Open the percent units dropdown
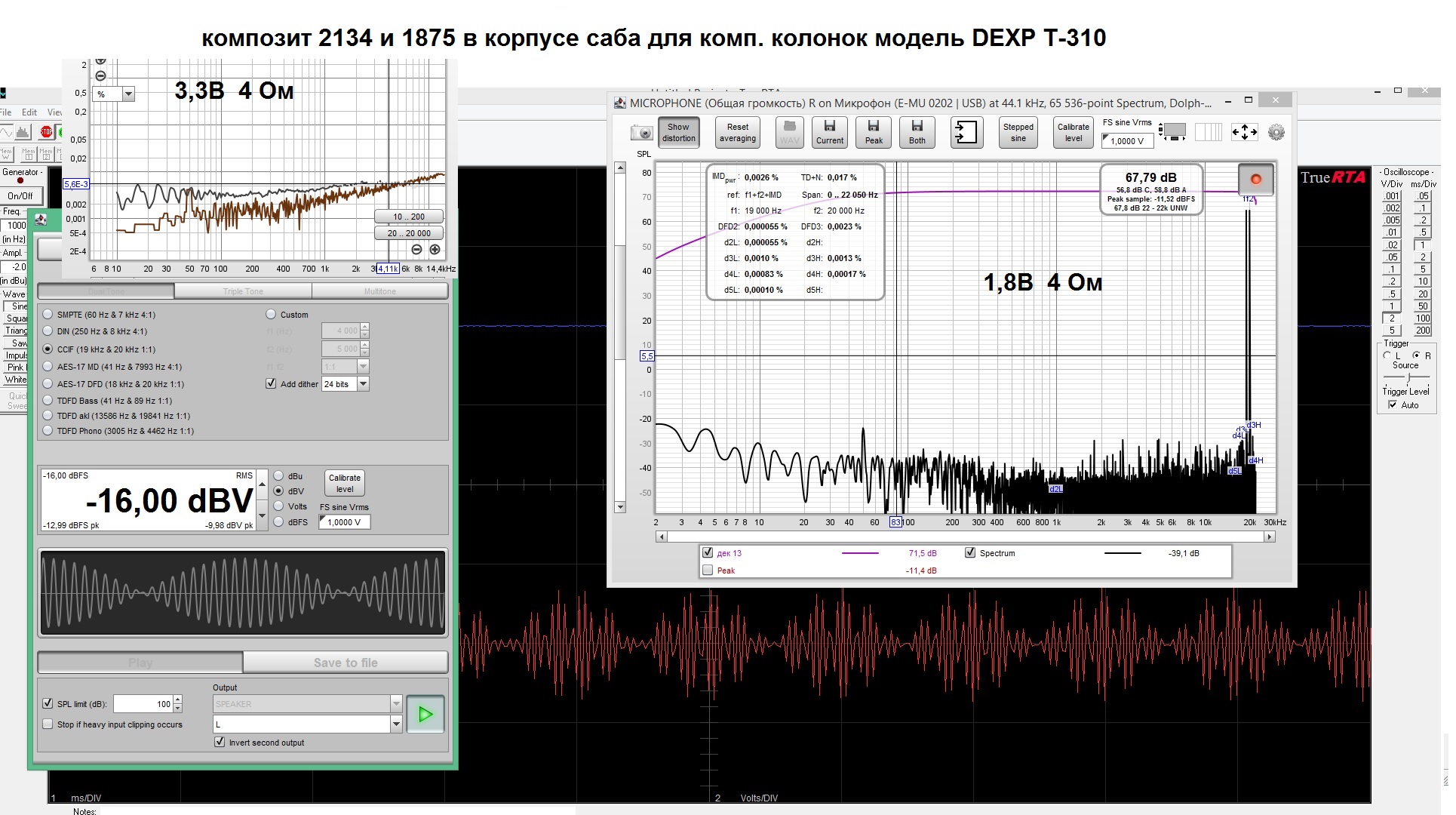This screenshot has width=1456, height=815. click(128, 94)
